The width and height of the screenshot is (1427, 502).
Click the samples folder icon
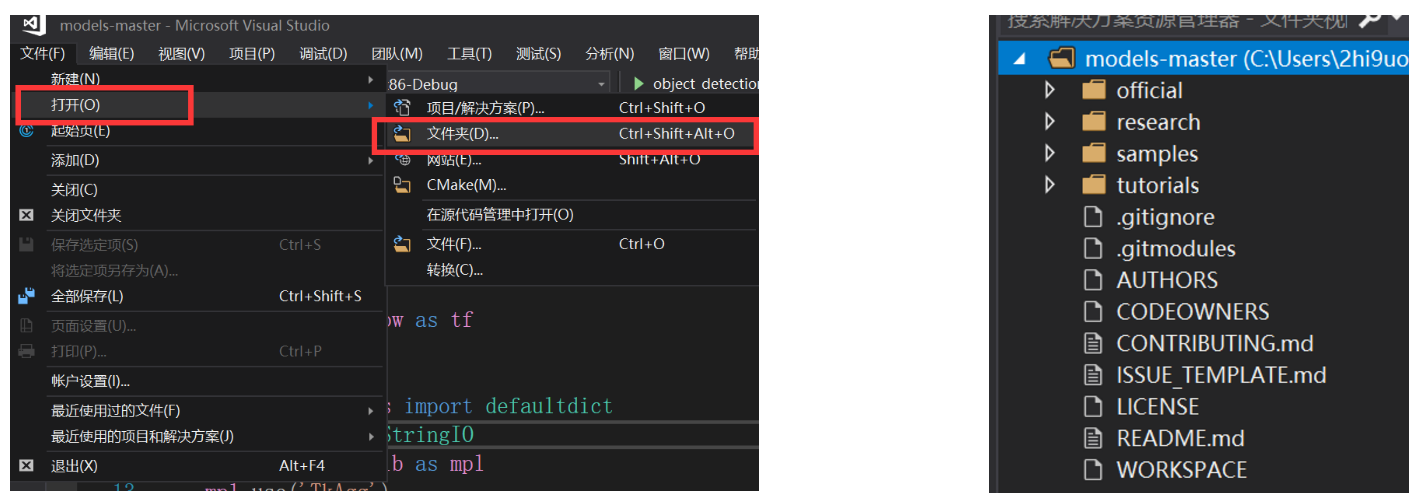coord(1095,154)
